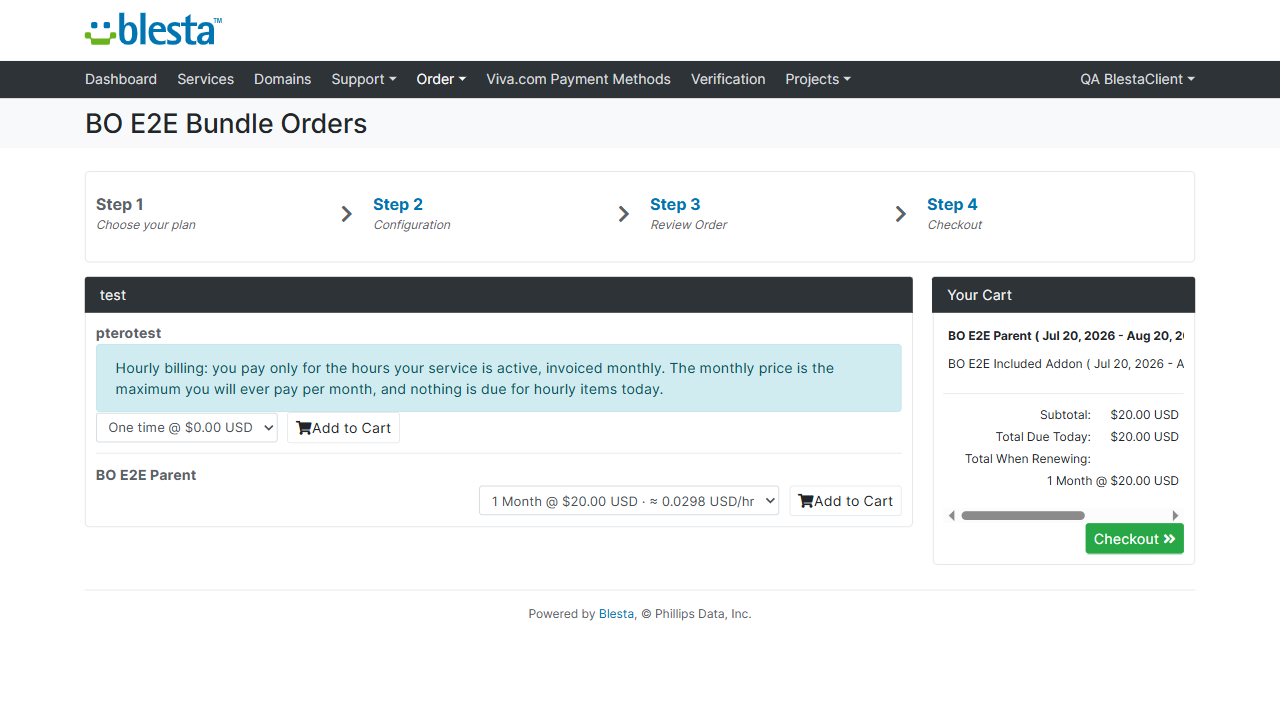Screen dimensions: 1280x720
Task: Click the BO E2E Included Addon cart line
Action: (1066, 364)
